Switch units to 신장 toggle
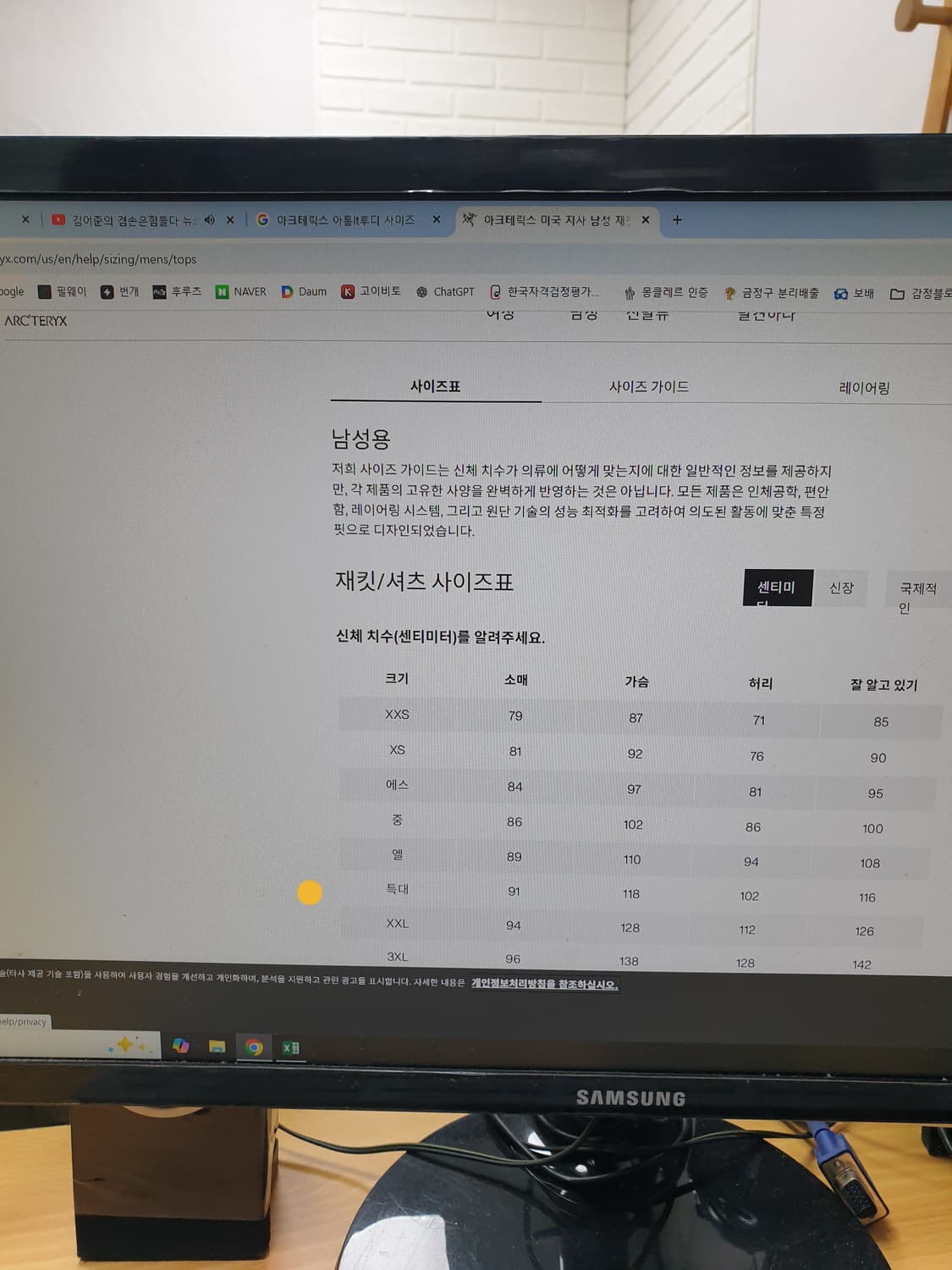The image size is (952, 1270). click(x=841, y=588)
